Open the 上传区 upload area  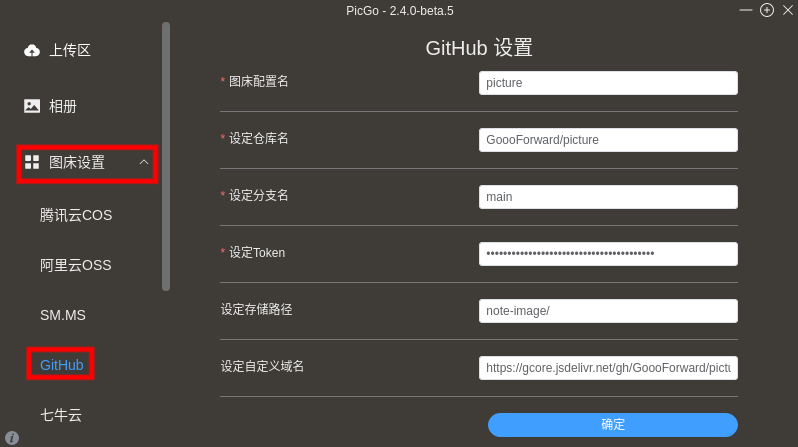point(70,50)
